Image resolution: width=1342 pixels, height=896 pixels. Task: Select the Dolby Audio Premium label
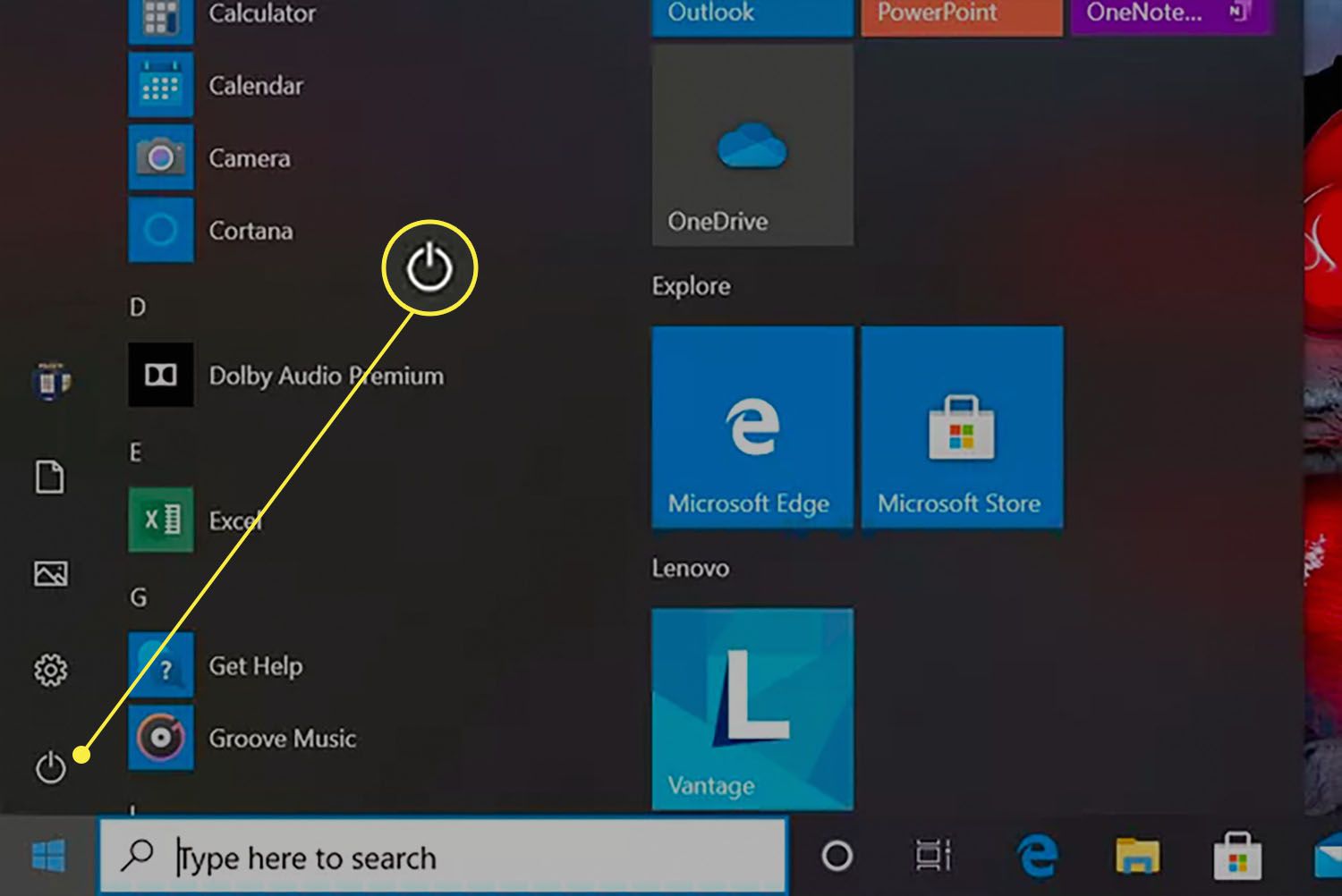pos(327,376)
